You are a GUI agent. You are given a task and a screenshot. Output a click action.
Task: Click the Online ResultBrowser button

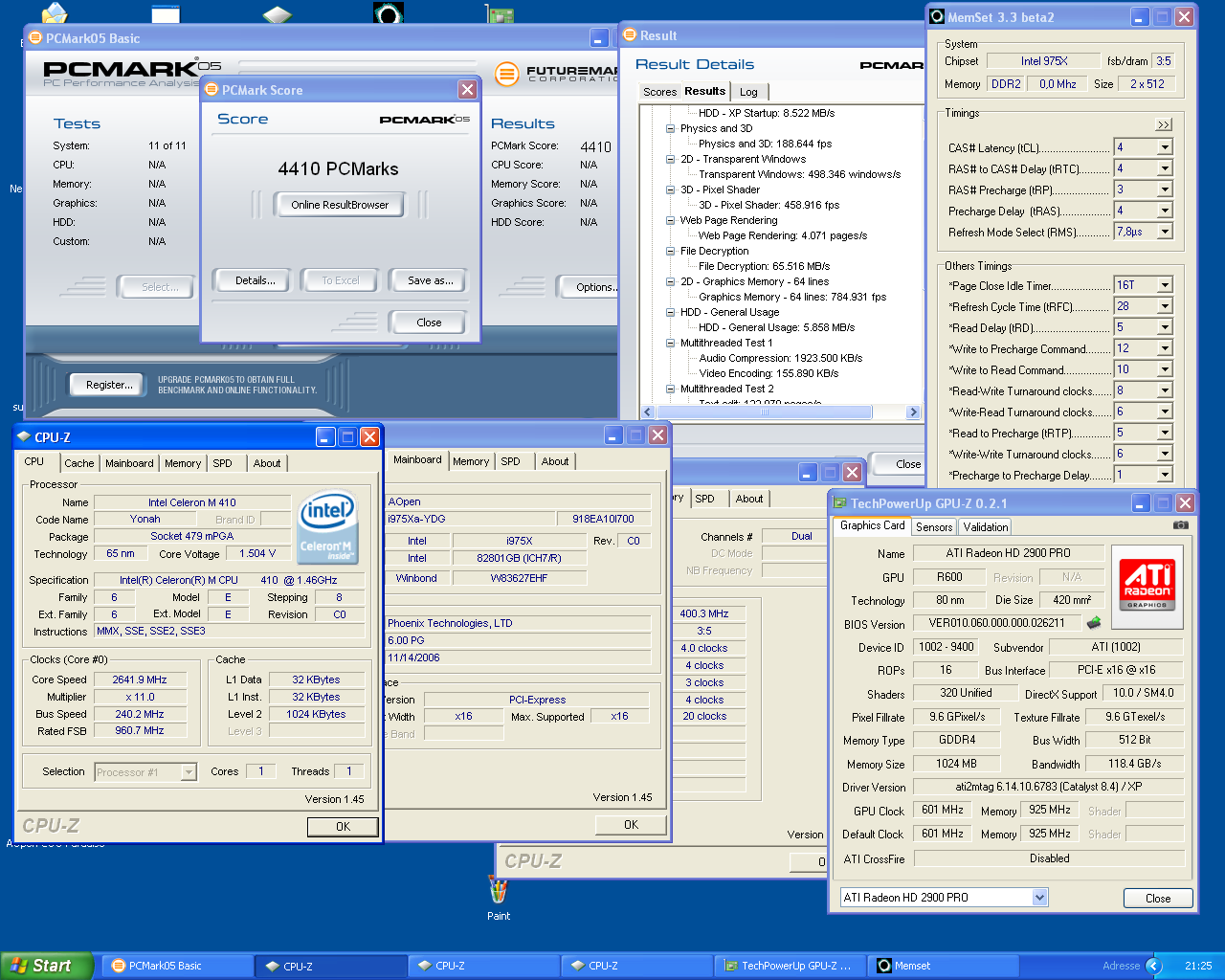point(340,205)
